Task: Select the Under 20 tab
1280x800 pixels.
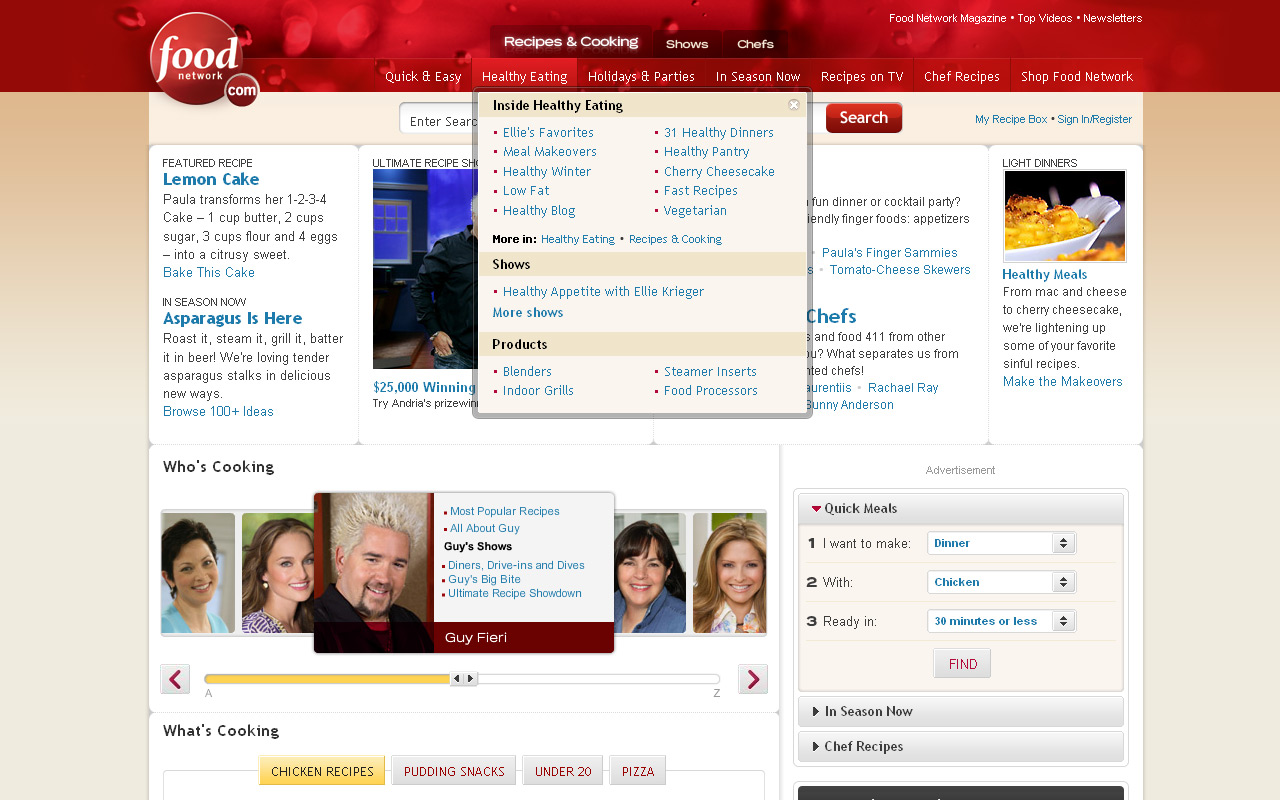Action: pyautogui.click(x=563, y=771)
